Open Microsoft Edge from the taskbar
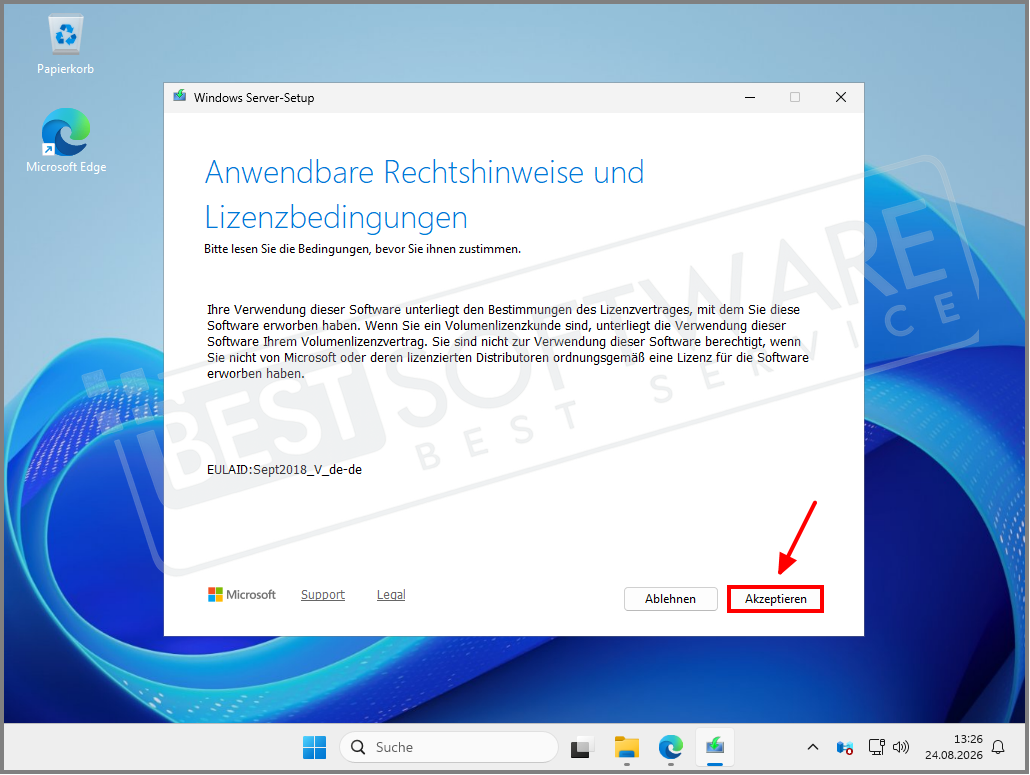Screen dimensions: 1030x775 (671, 747)
